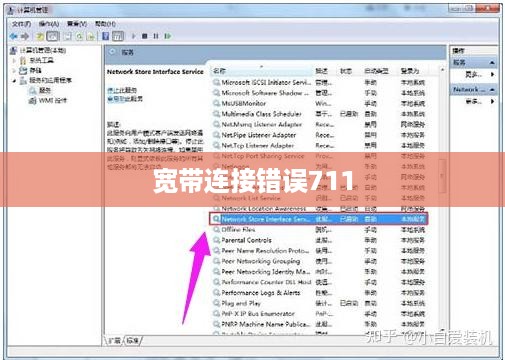This screenshot has height=360, width=505.
Task: Click the gear icon beside Net.Pipe Listener Adapter
Action: [x=217, y=135]
